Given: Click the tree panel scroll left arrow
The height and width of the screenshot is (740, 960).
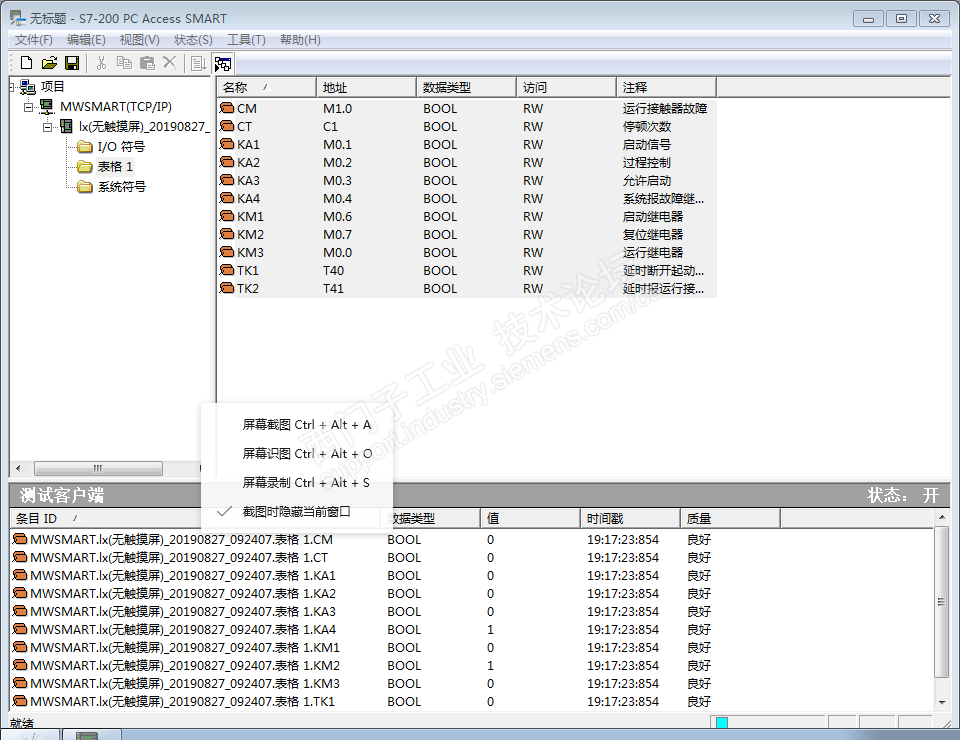Looking at the screenshot, I should point(18,468).
